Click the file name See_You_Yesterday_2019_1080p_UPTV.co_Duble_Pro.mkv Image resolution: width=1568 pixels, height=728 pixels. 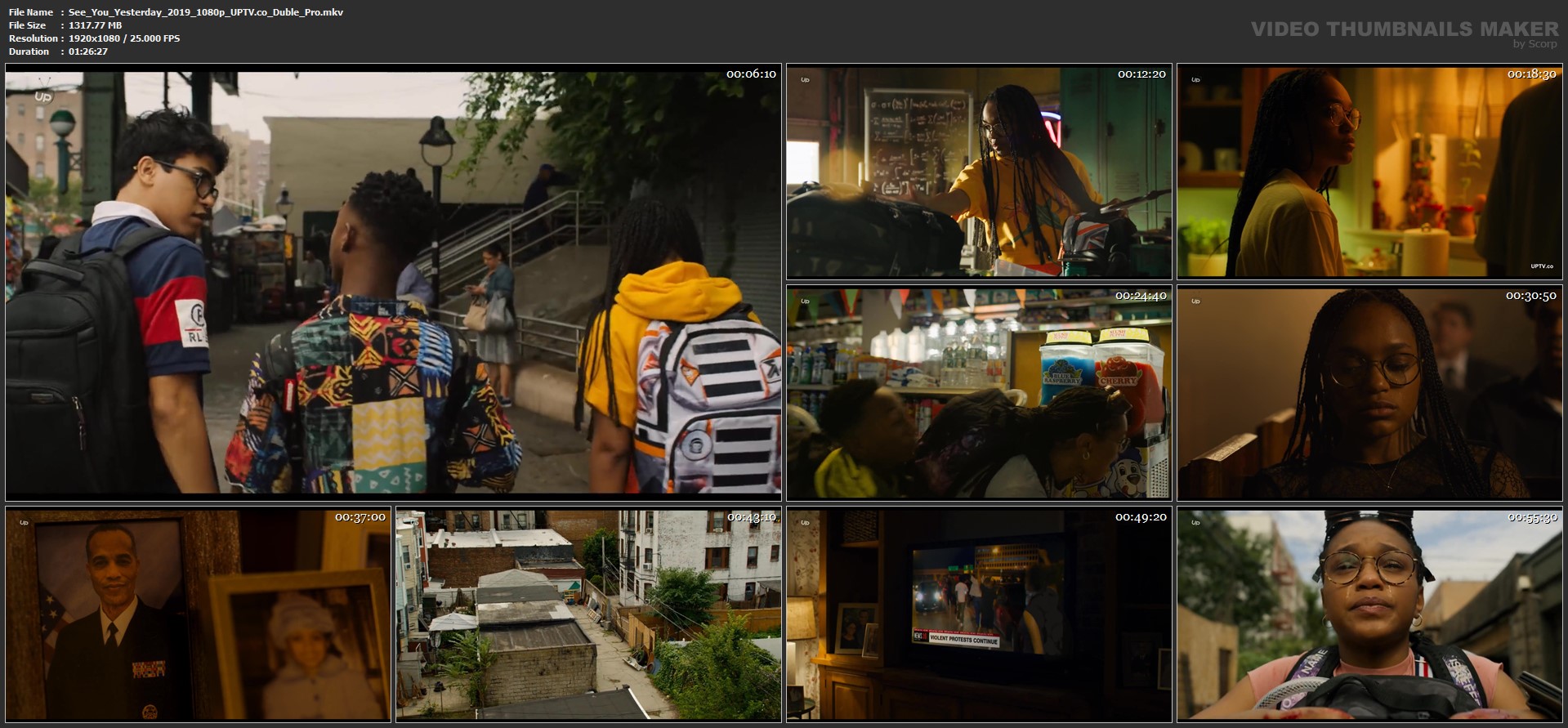(206, 12)
